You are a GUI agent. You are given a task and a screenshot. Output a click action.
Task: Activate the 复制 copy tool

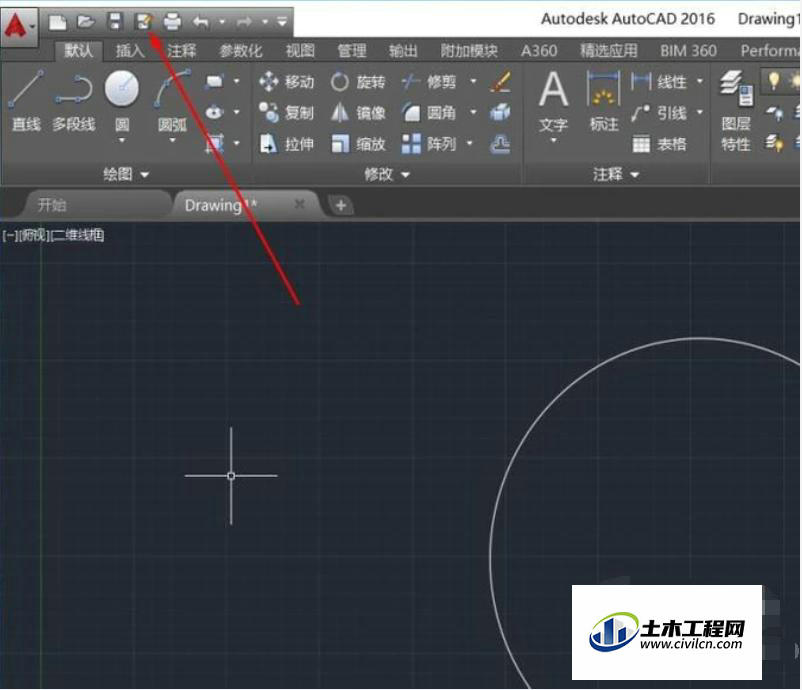click(x=286, y=113)
